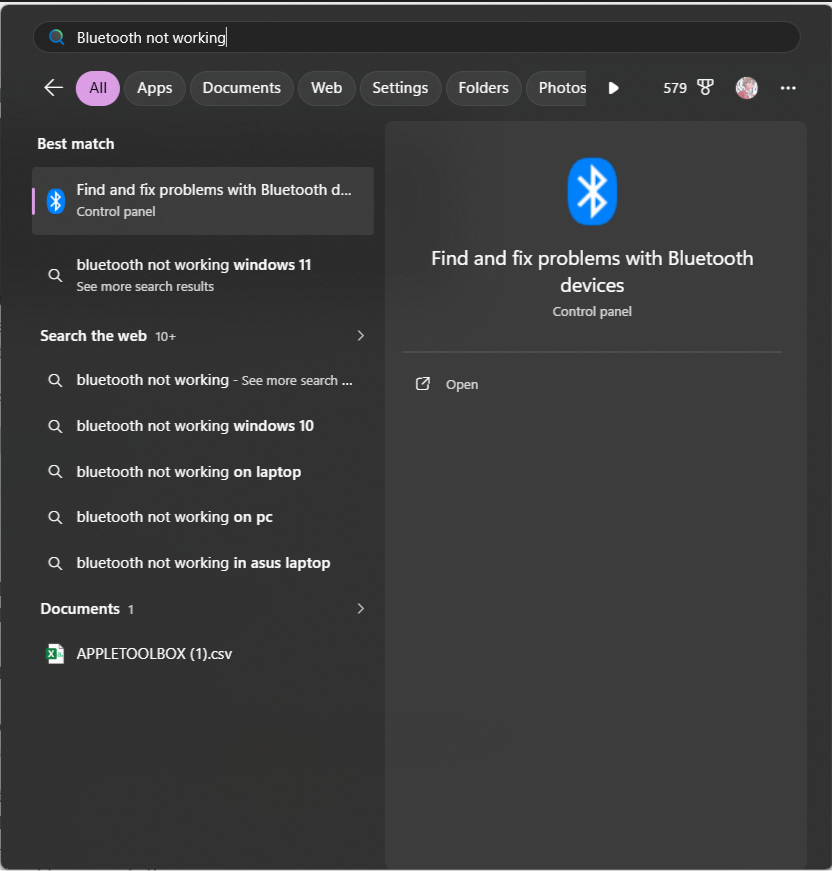This screenshot has width=832, height=871.
Task: Click the 'Search the web' heading
Action: pos(93,336)
